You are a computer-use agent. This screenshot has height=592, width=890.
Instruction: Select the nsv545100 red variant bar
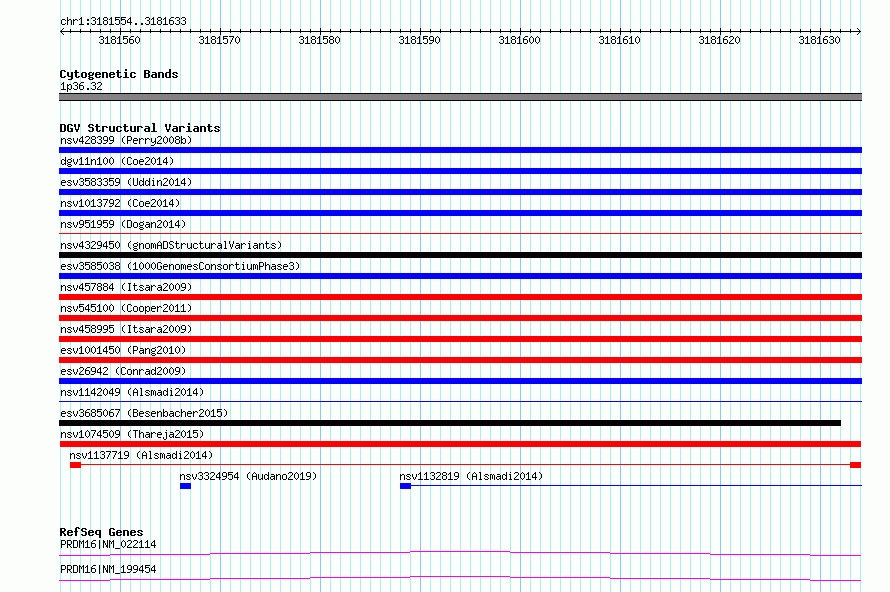tap(460, 318)
